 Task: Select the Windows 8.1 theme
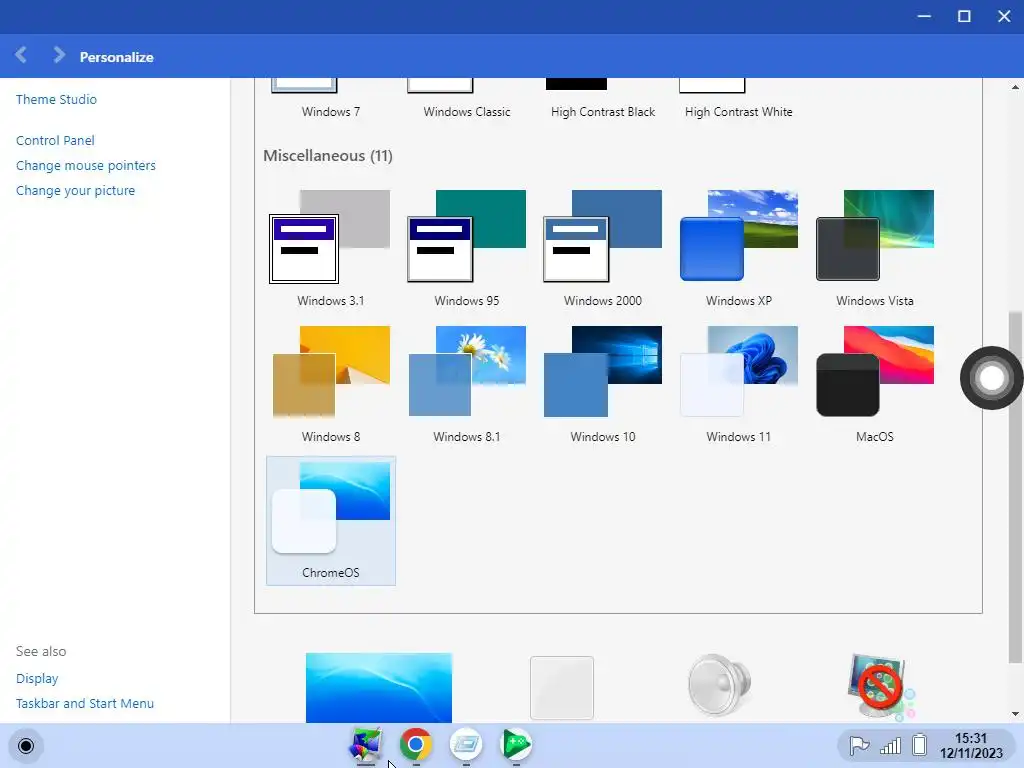pos(466,385)
